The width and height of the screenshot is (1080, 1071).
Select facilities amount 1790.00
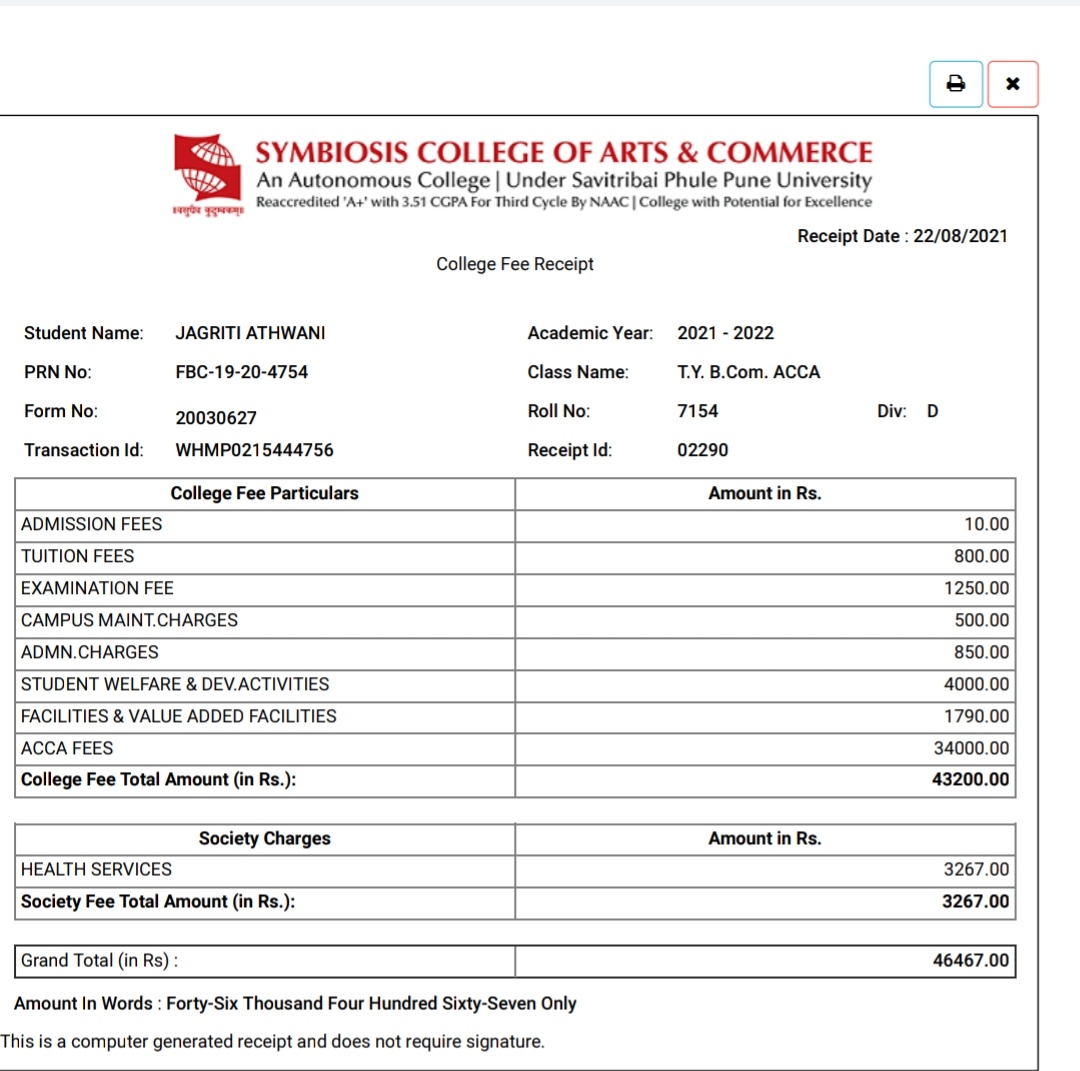[x=976, y=716]
